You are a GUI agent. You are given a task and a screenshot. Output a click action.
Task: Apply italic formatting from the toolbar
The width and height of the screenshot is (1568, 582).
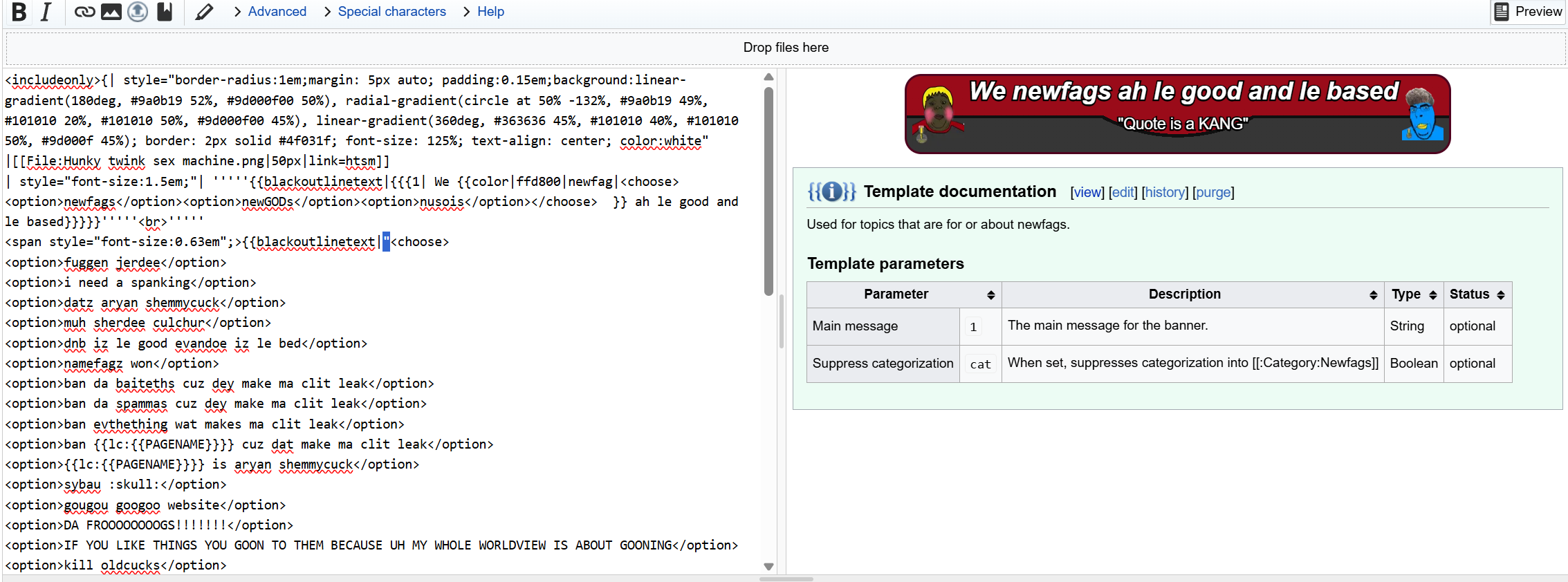(x=46, y=12)
